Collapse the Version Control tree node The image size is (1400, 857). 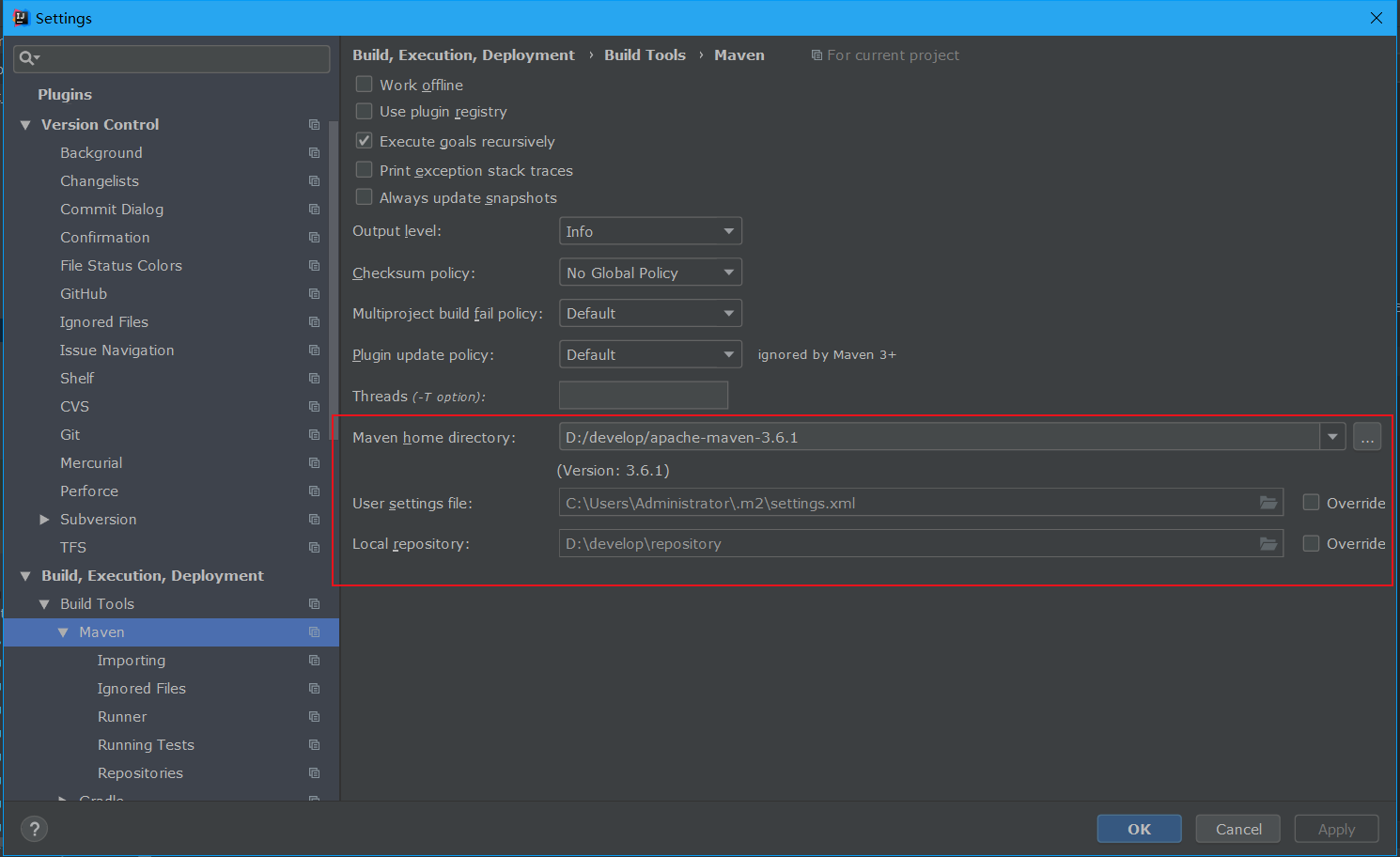25,125
